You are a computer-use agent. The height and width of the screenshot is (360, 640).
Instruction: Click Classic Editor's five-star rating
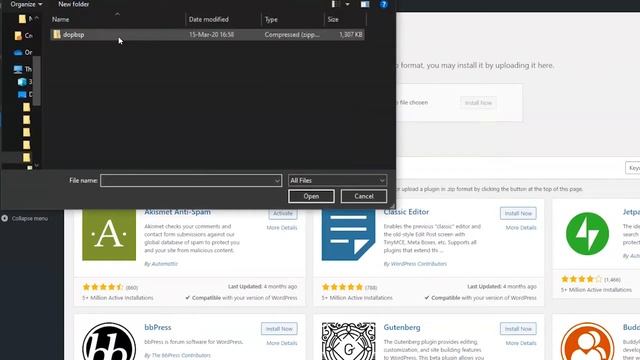342,287
